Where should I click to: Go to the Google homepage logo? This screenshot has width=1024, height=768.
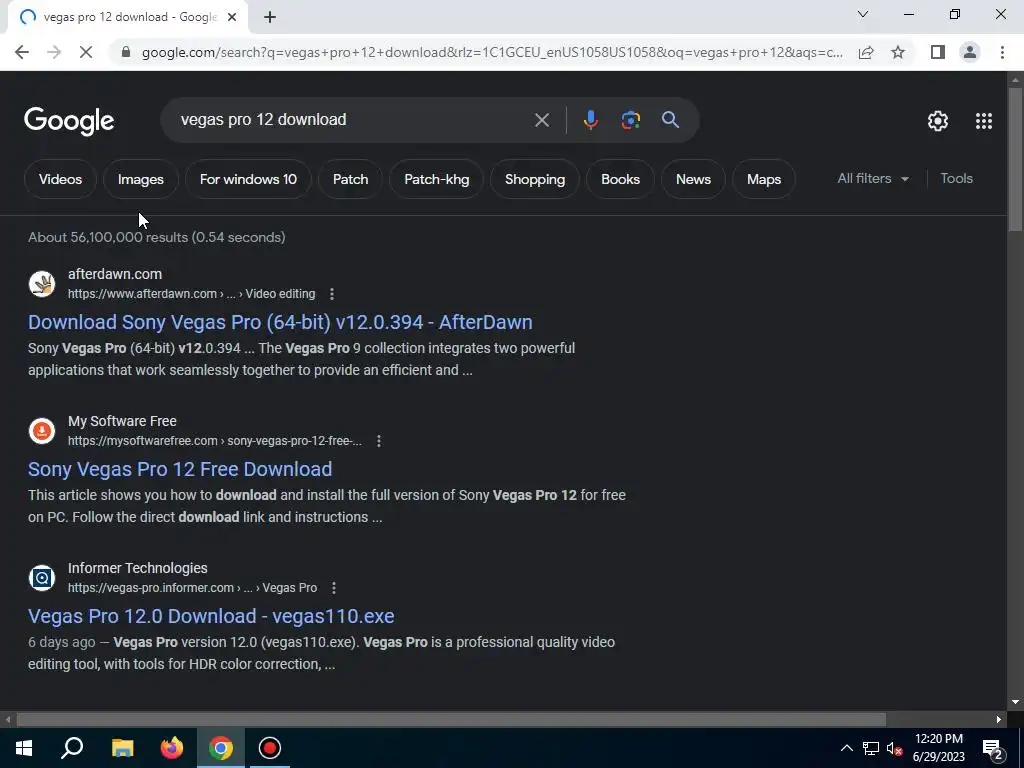pos(69,121)
